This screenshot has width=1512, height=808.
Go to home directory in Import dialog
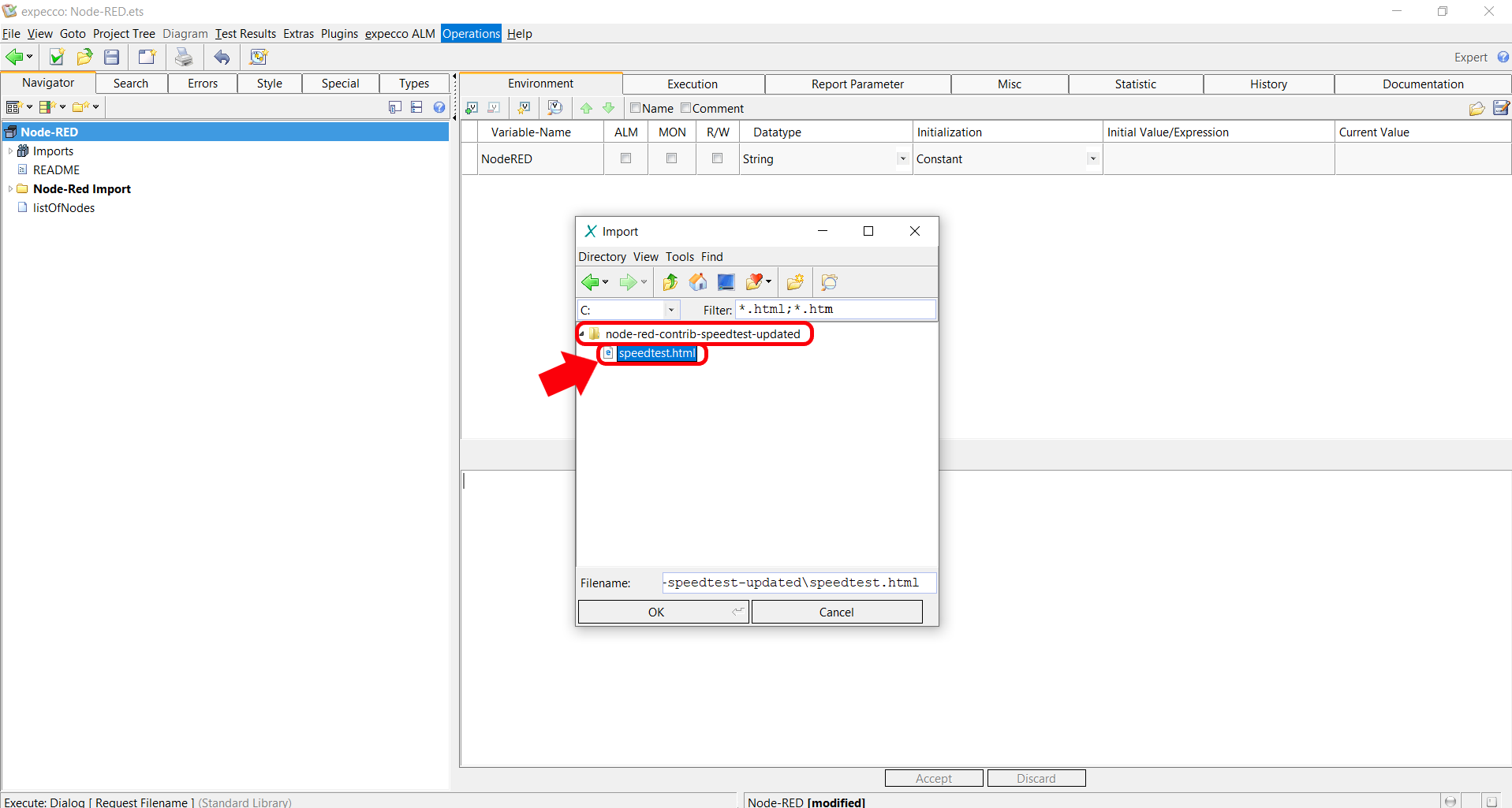(698, 282)
